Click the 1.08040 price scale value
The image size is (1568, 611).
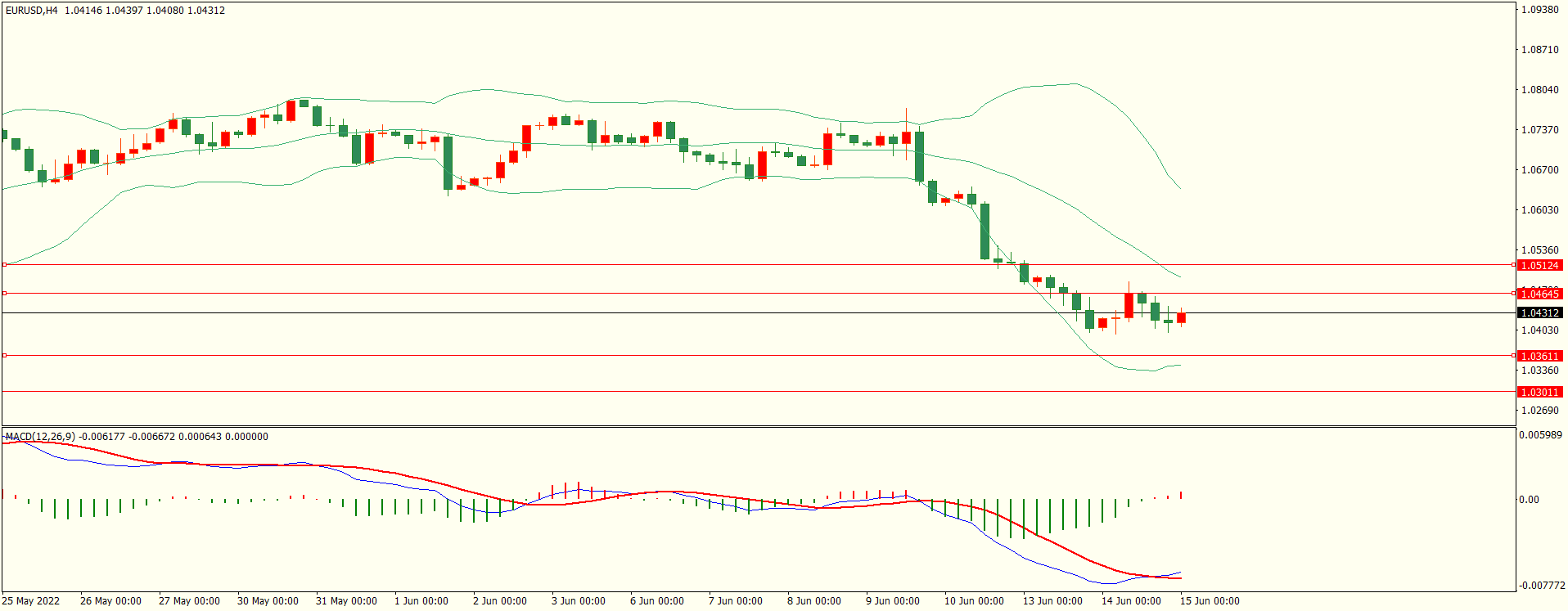[1539, 90]
